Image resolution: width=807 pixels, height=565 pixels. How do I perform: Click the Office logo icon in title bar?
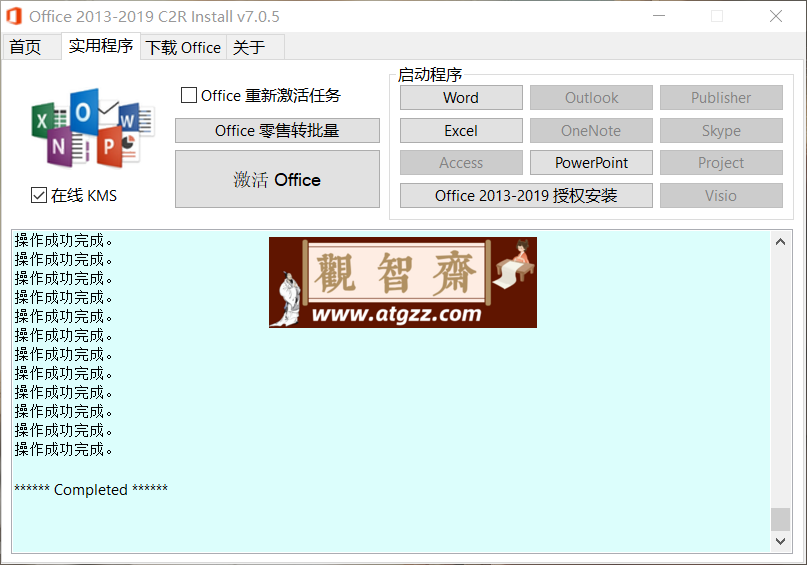tap(14, 16)
